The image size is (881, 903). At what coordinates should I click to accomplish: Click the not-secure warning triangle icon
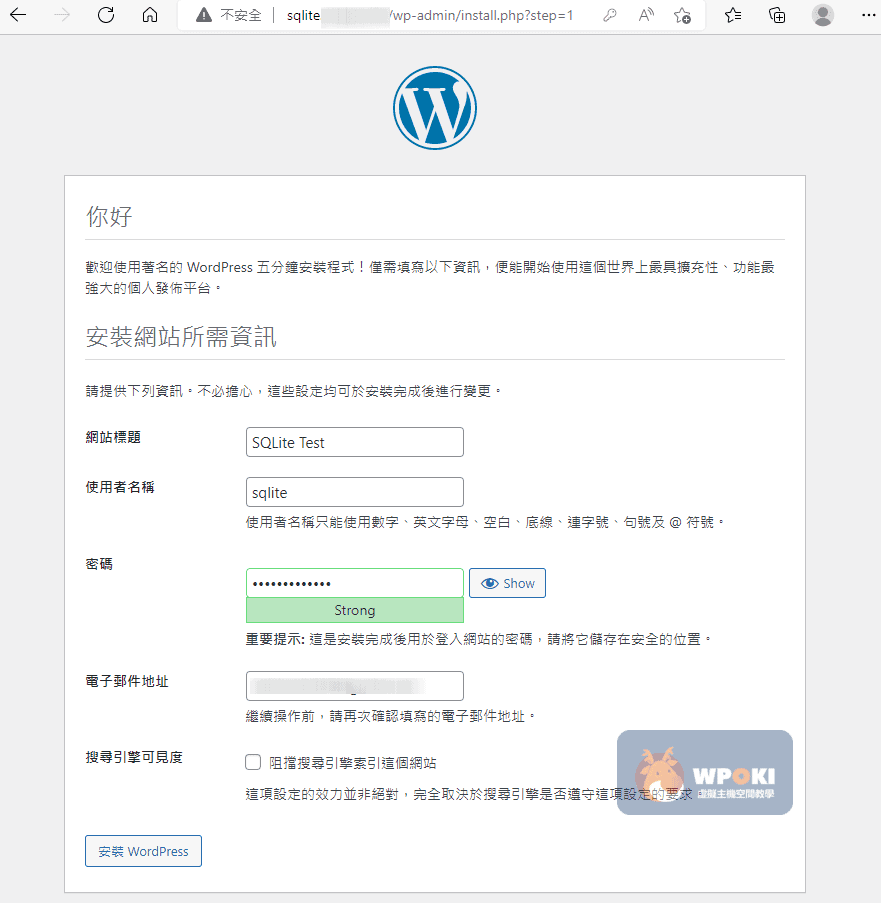pyautogui.click(x=203, y=15)
